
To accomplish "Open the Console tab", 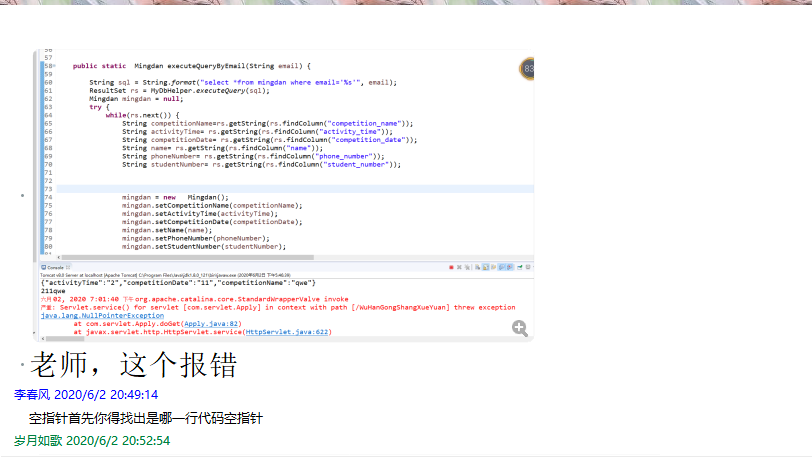I will 56,267.
